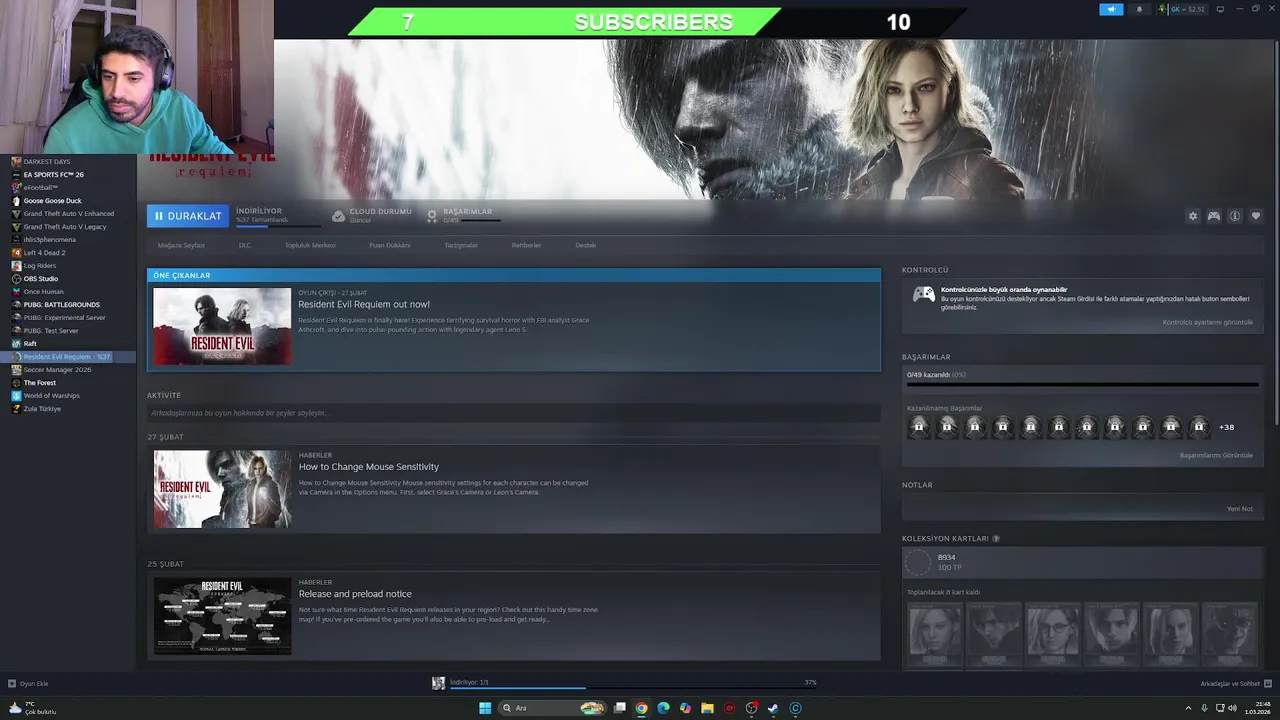
Task: Open the Mağaza Sayfası tab
Action: 181,245
